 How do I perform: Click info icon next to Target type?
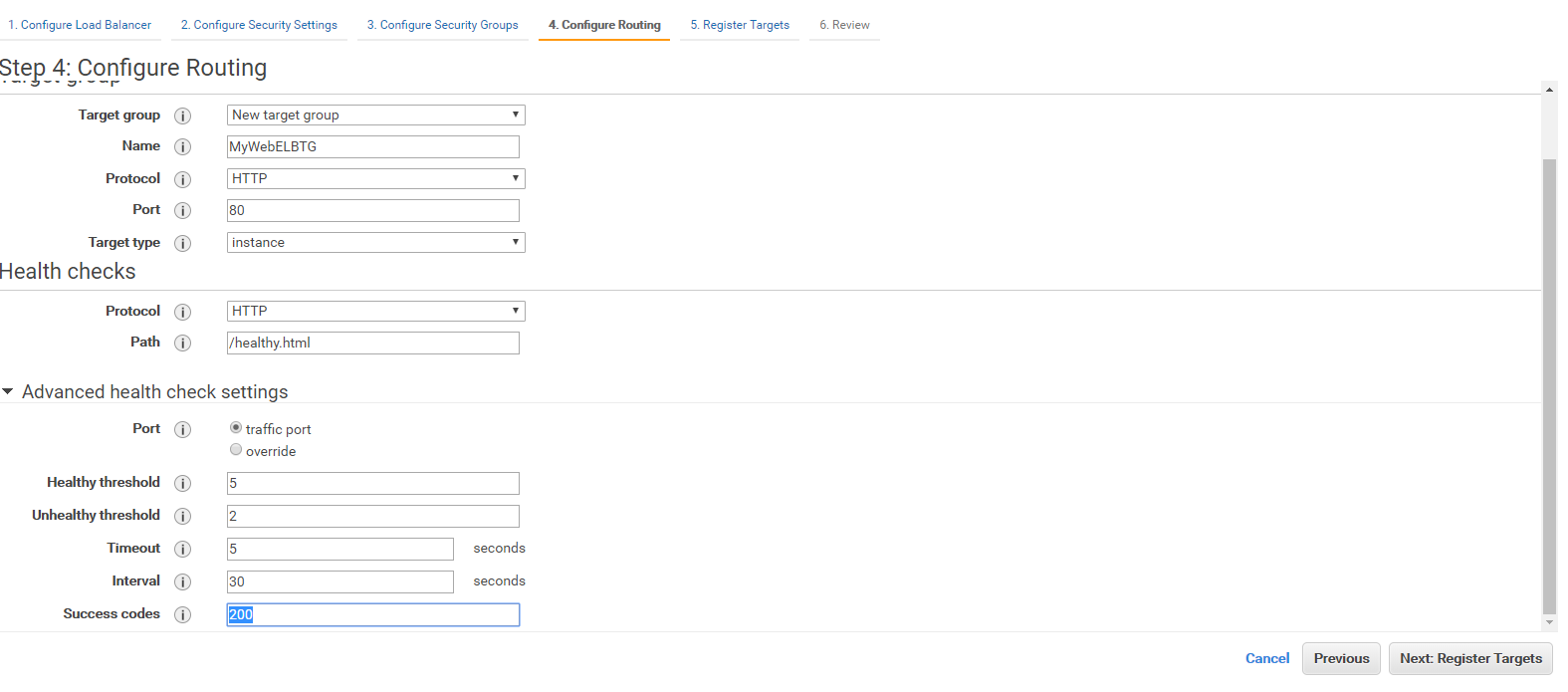(182, 243)
